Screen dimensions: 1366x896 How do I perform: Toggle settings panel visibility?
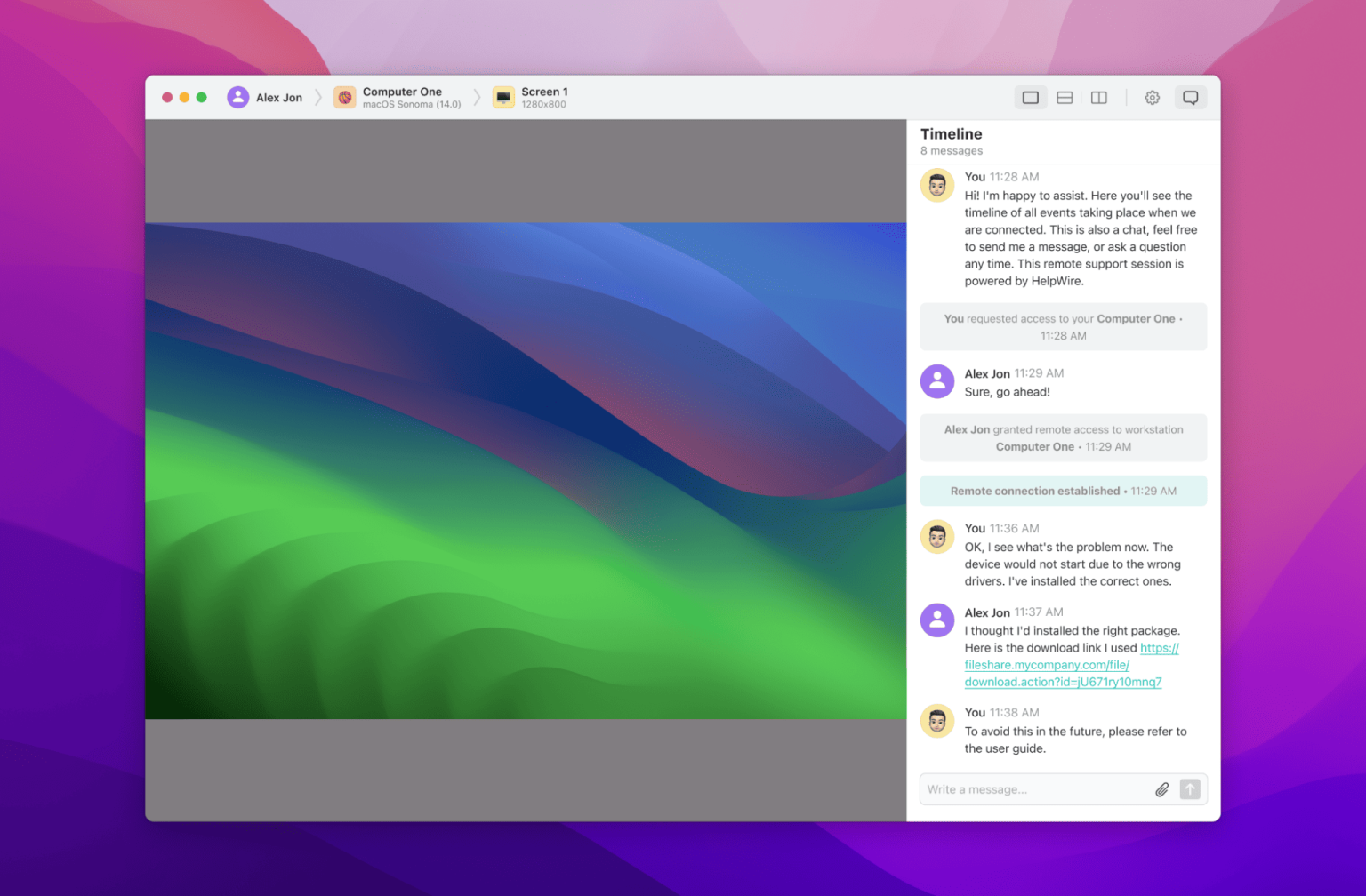(x=1152, y=97)
